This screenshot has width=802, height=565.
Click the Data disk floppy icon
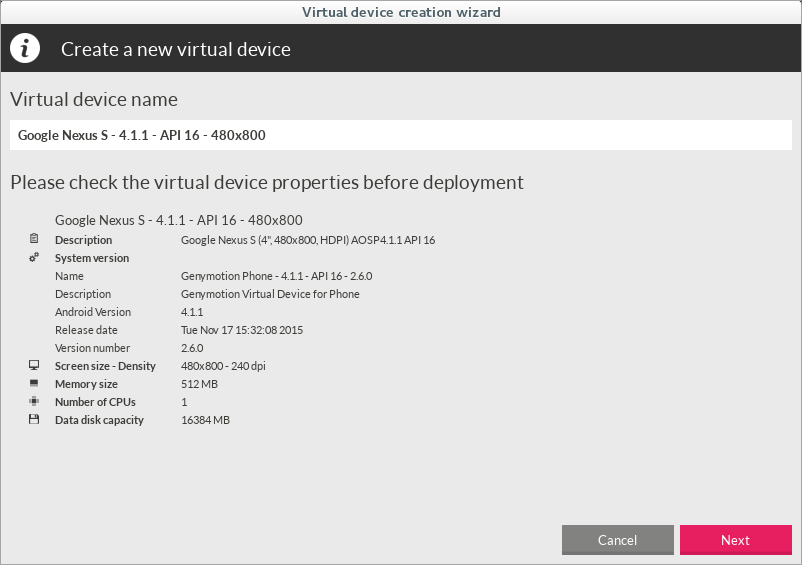point(34,419)
